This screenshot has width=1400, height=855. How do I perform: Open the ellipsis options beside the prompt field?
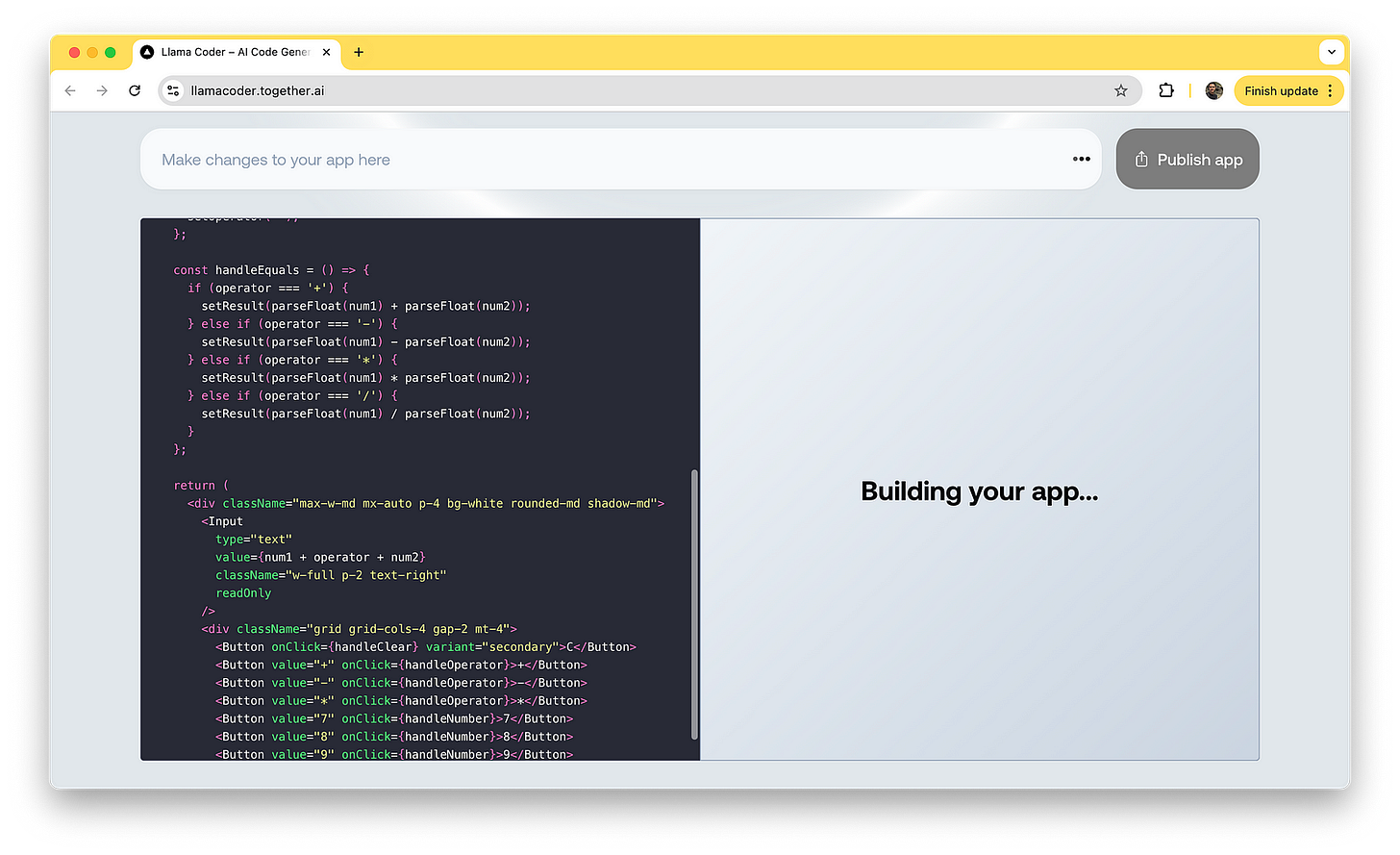[1081, 159]
